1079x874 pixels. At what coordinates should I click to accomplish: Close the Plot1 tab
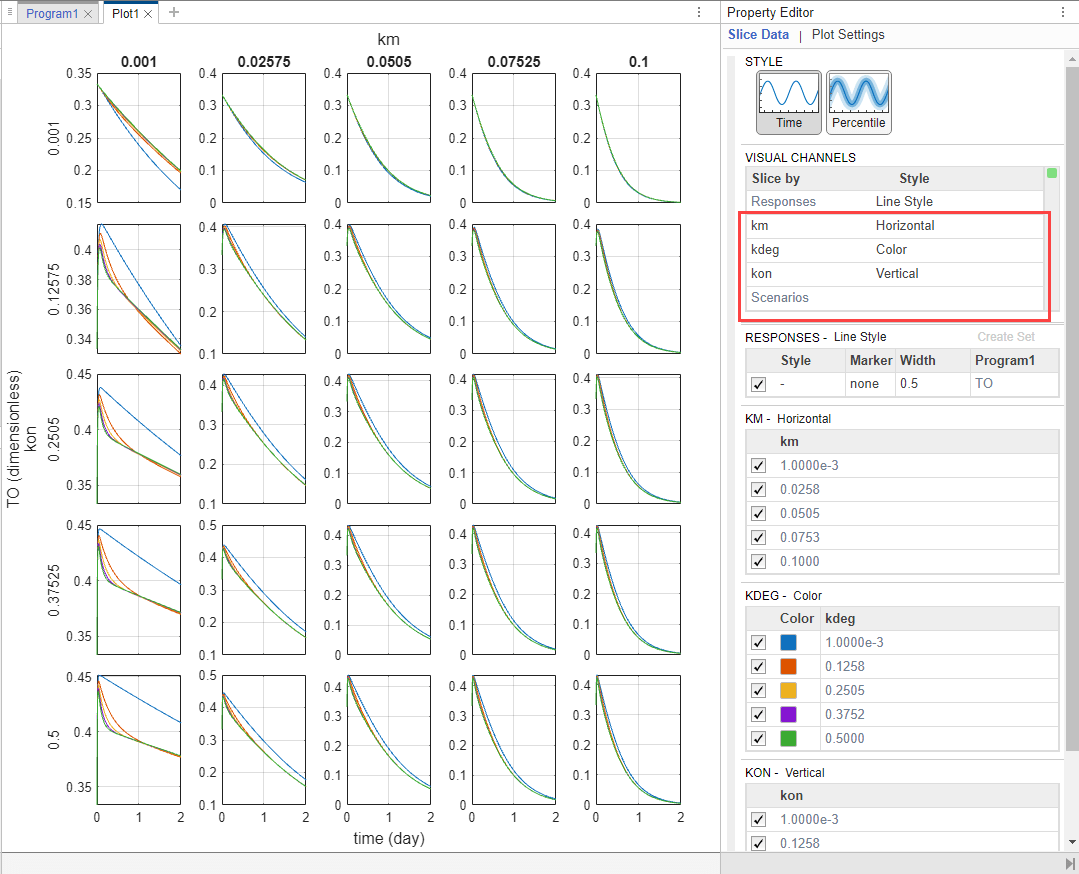tap(148, 14)
